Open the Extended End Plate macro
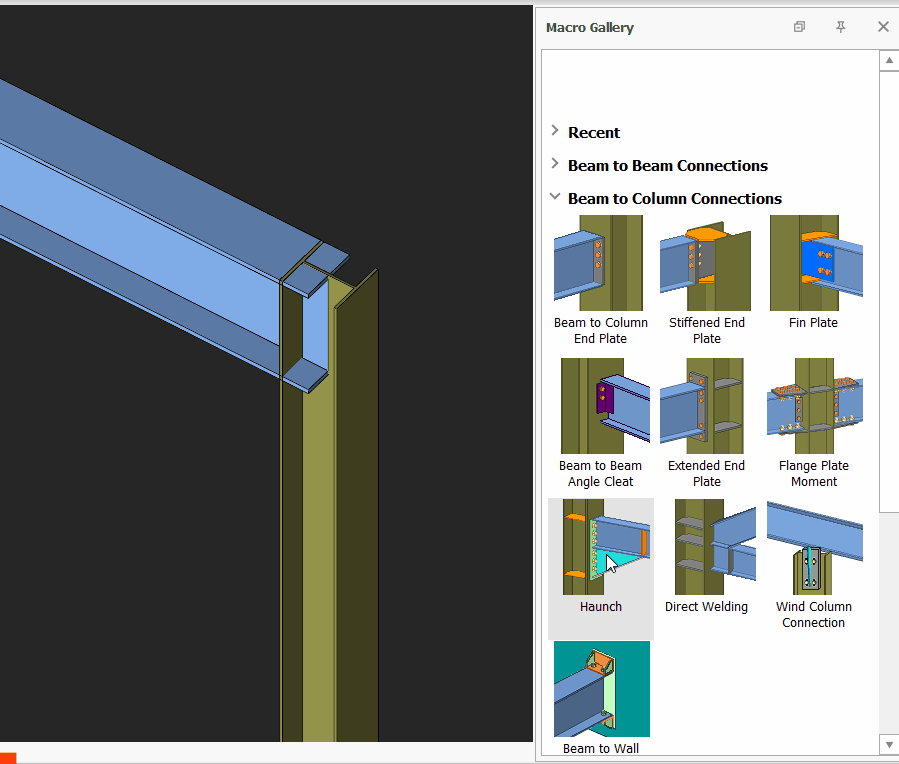Screen dimensions: 899x764 click(x=706, y=407)
